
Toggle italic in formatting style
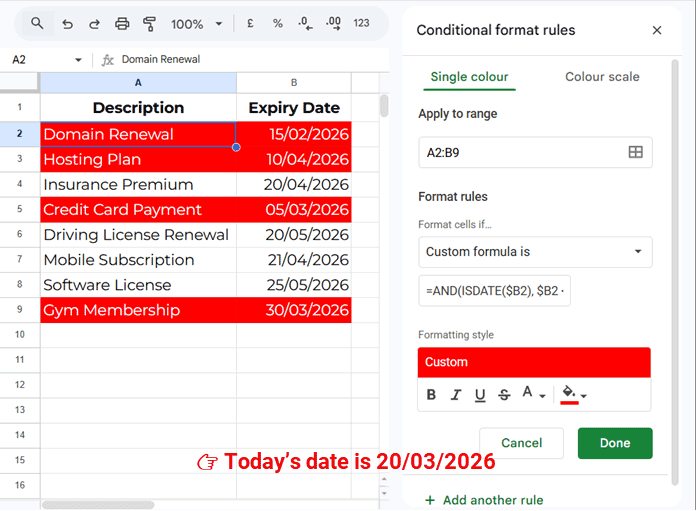[455, 394]
